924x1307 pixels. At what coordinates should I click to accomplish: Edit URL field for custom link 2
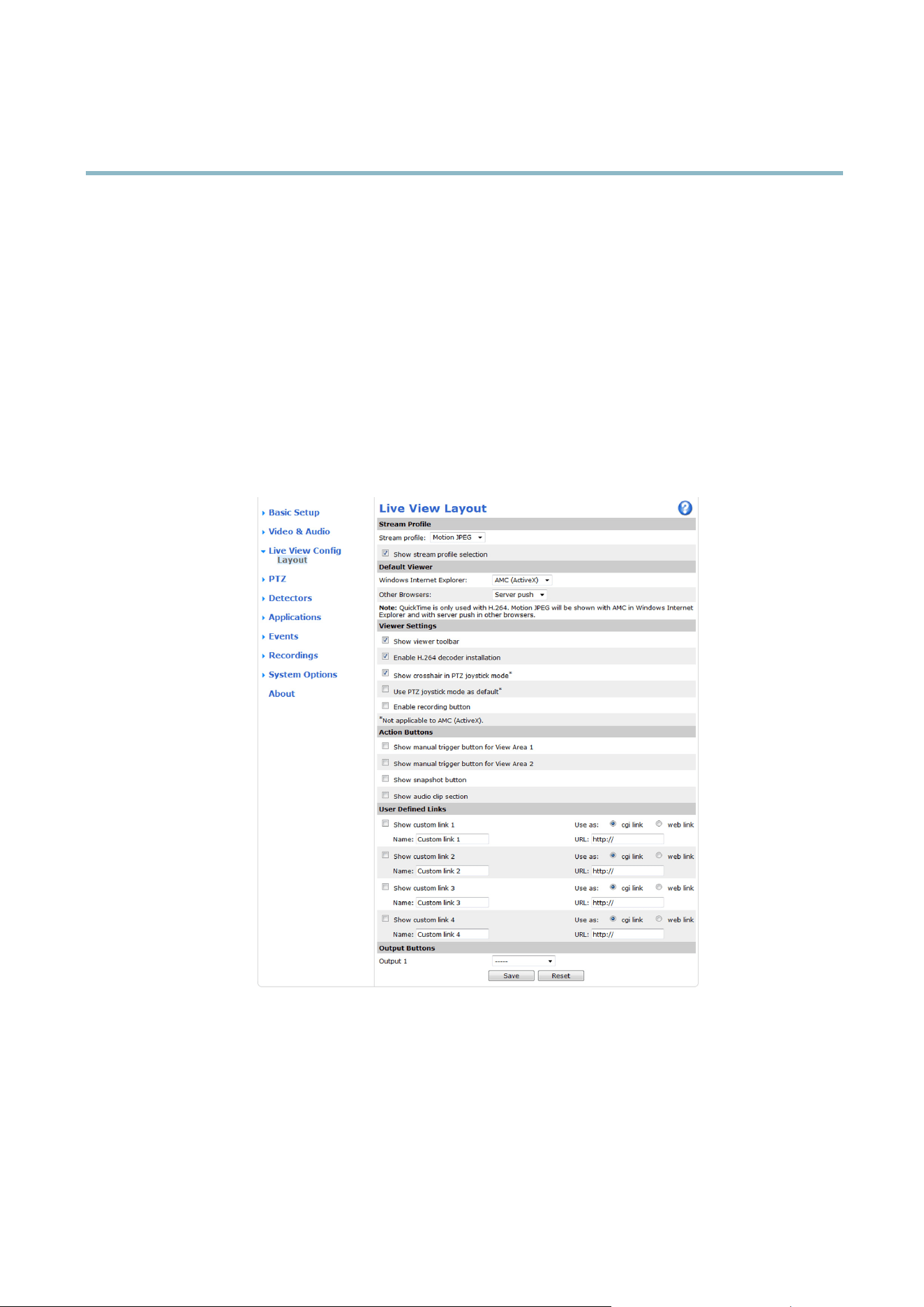[x=627, y=871]
